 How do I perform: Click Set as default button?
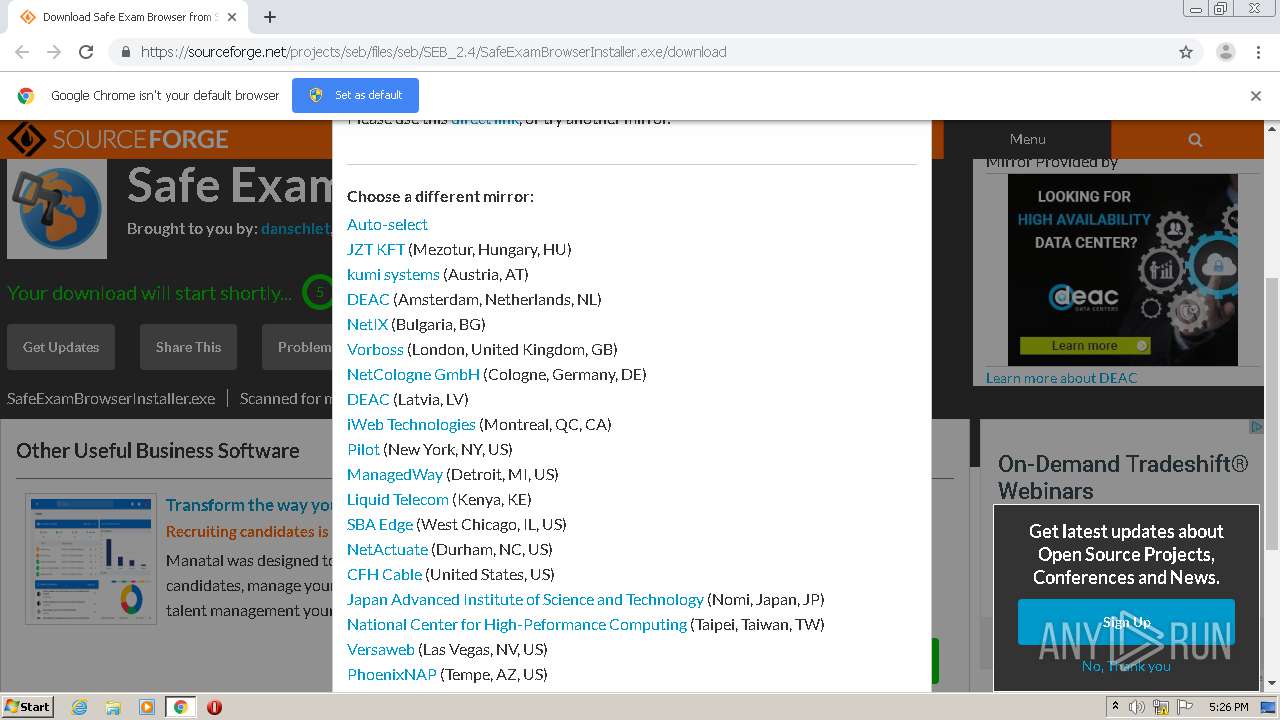[x=355, y=95]
